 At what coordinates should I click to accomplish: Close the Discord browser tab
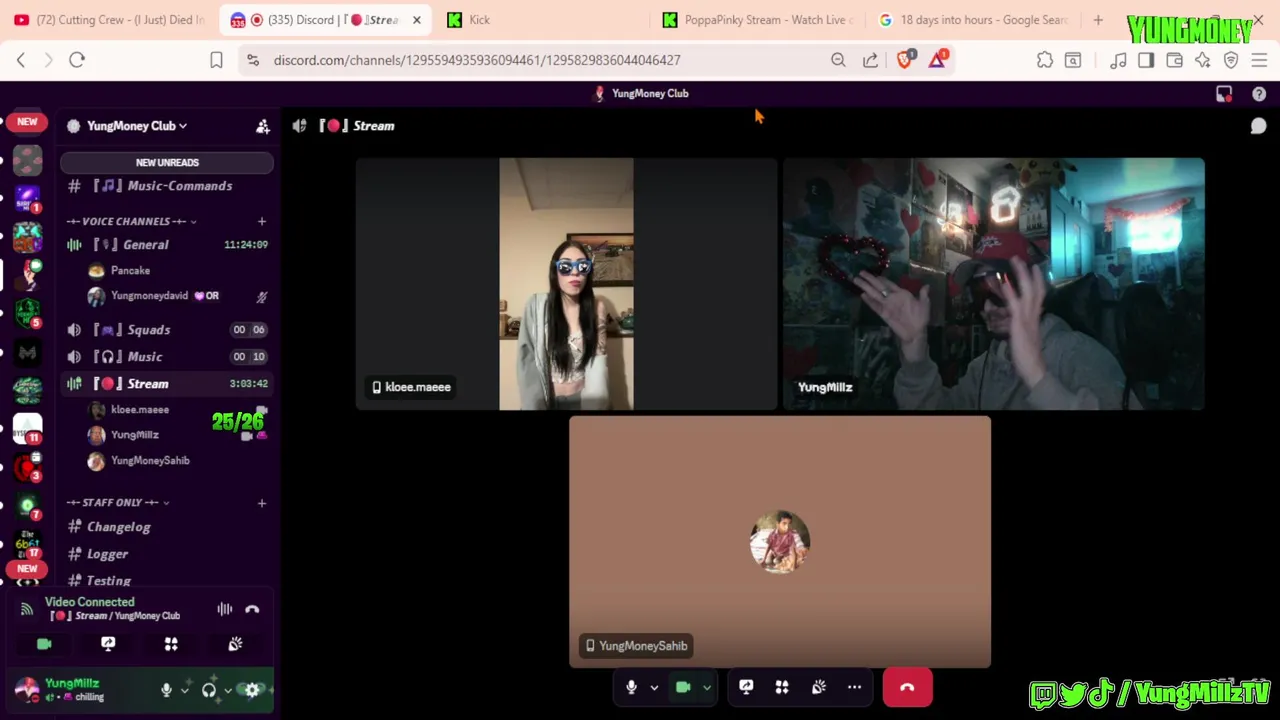tap(417, 20)
